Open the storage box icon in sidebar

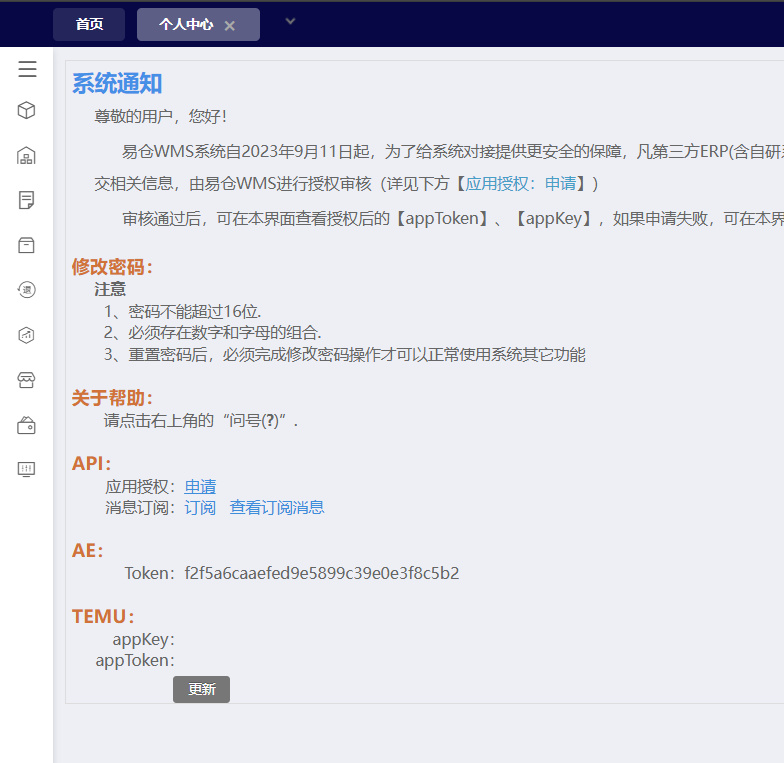coord(26,245)
